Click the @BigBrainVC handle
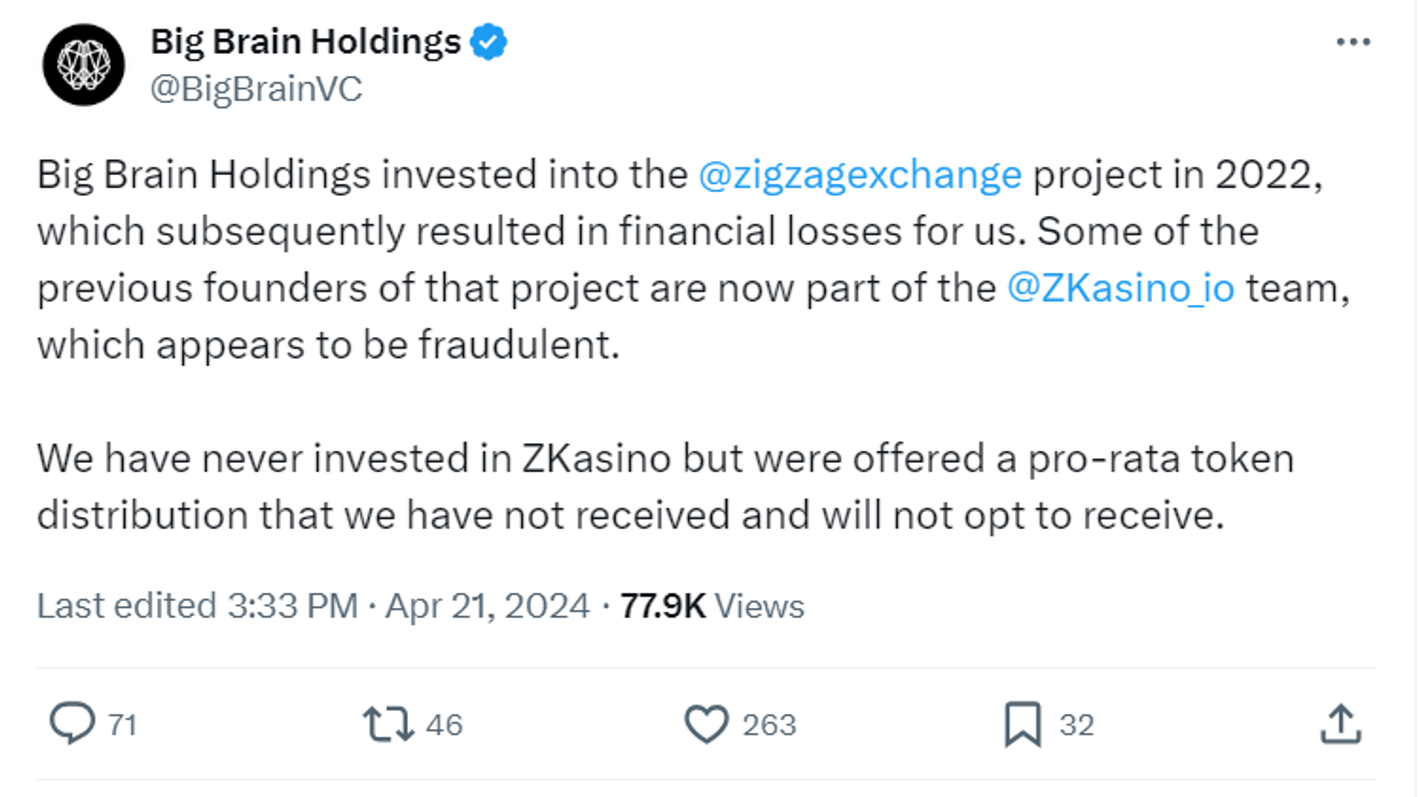The width and height of the screenshot is (1420, 797). pyautogui.click(x=257, y=89)
